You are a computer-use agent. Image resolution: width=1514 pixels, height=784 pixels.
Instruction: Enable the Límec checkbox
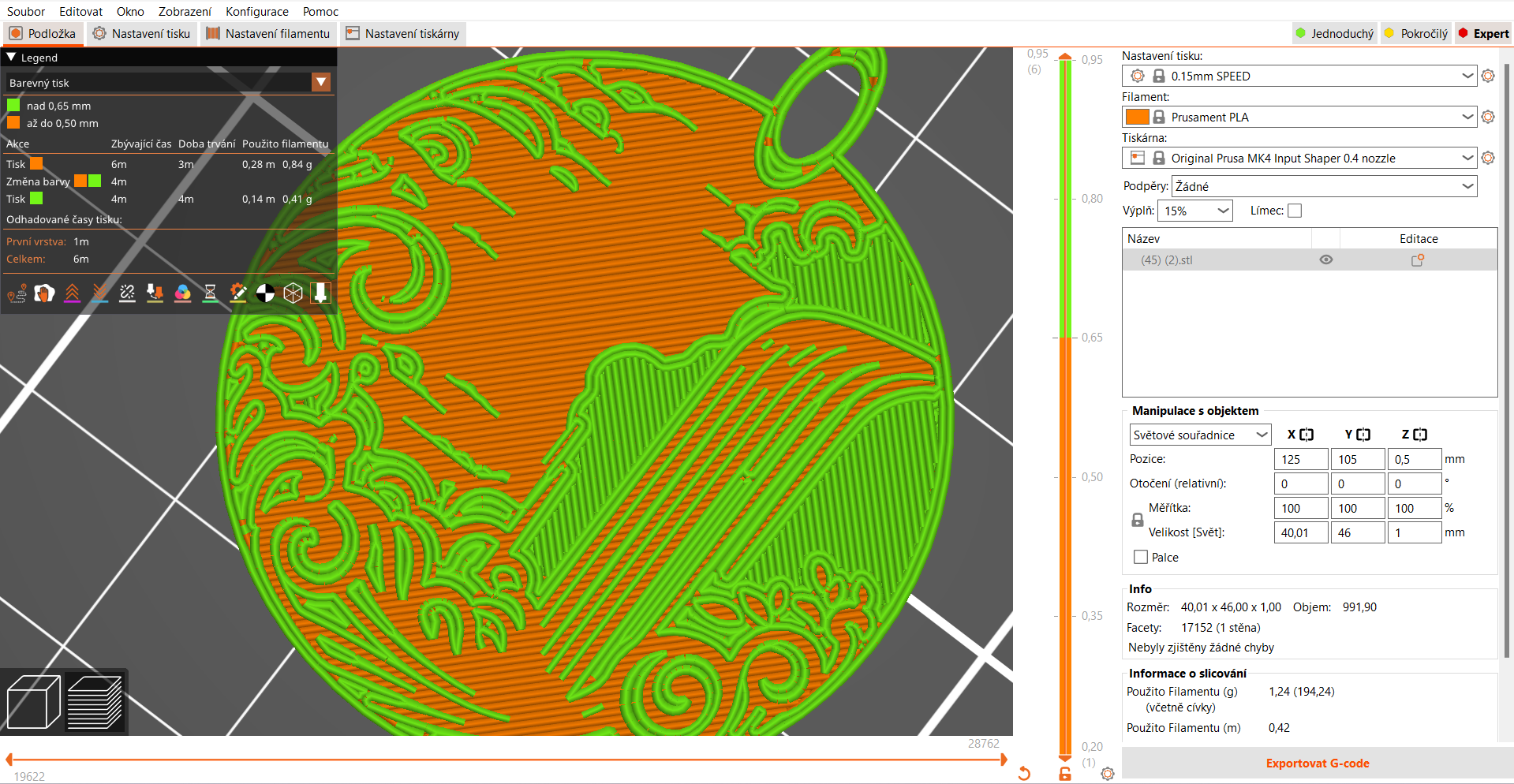pyautogui.click(x=1295, y=211)
